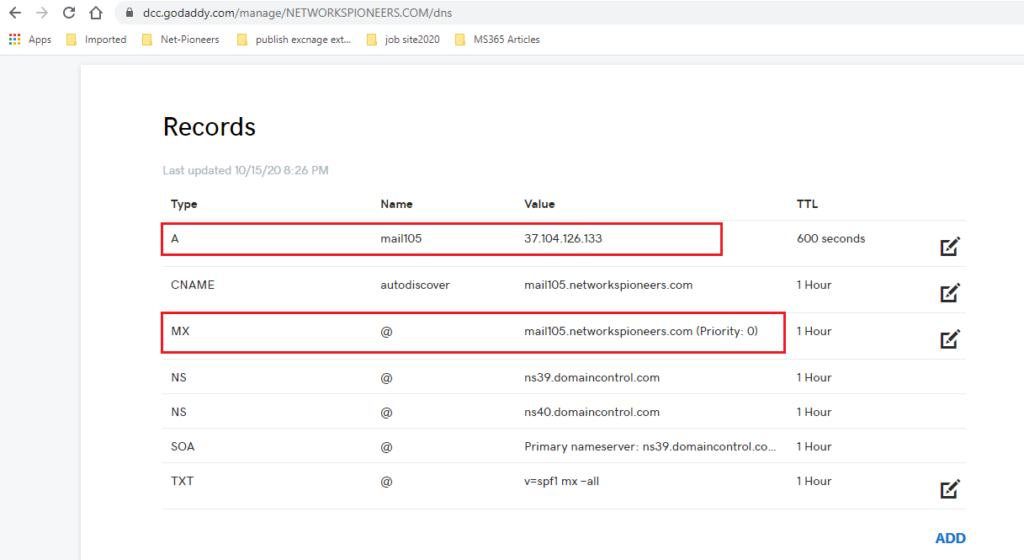Screen dimensions: 1024x560
Task: Open the Imported bookmarks folder
Action: click(x=97, y=39)
